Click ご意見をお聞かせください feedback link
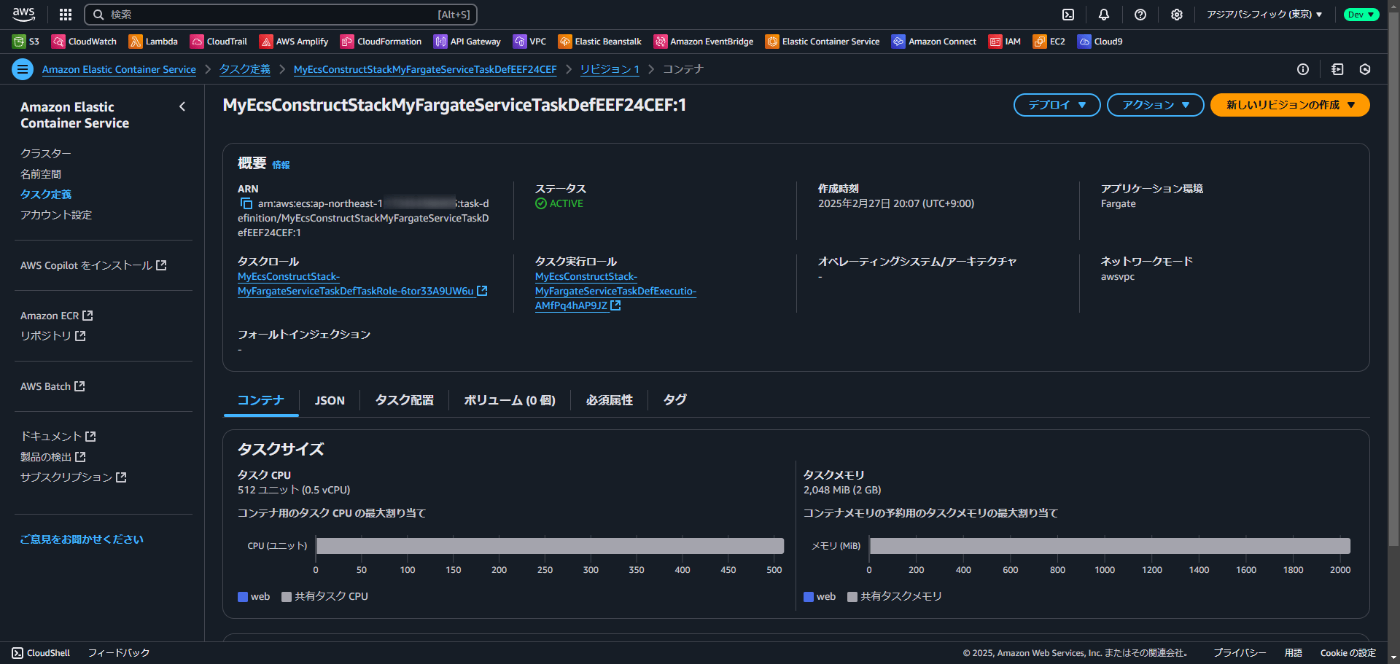This screenshot has height=664, width=1400. [82, 539]
